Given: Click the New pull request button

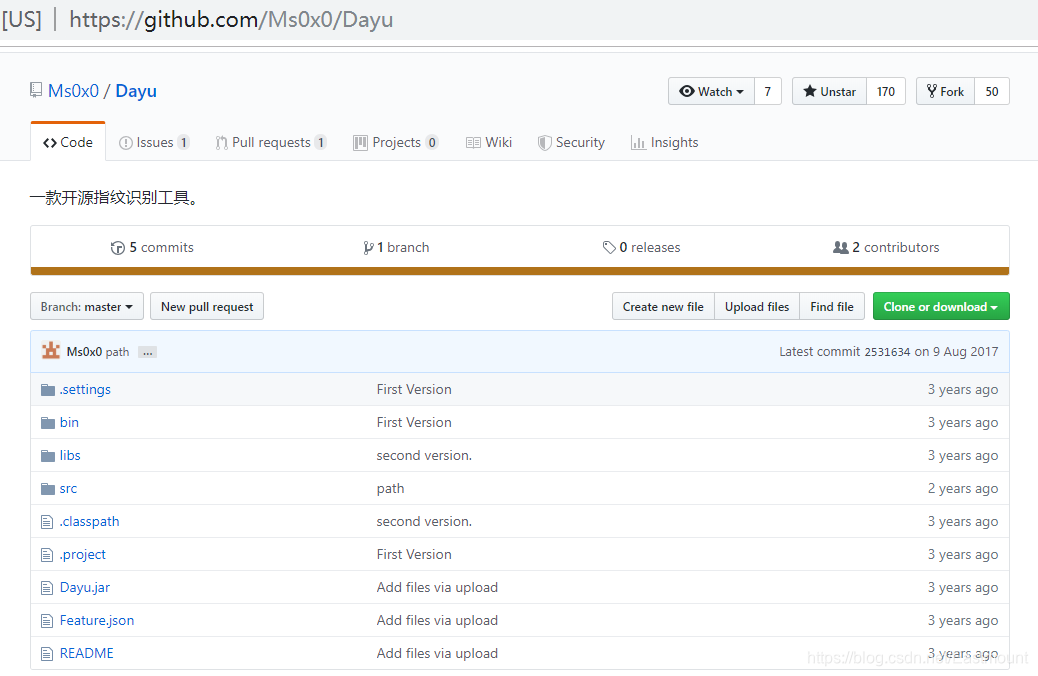Looking at the screenshot, I should click(207, 307).
